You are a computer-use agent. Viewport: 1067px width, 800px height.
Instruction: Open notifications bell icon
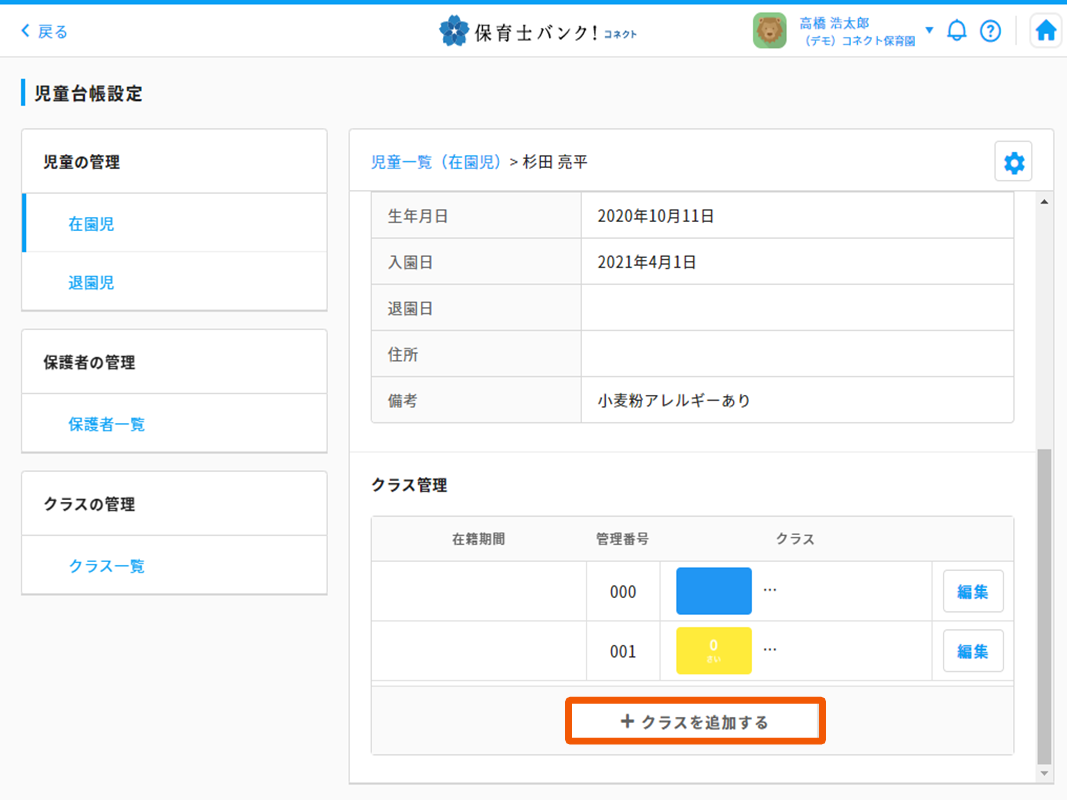point(957,31)
